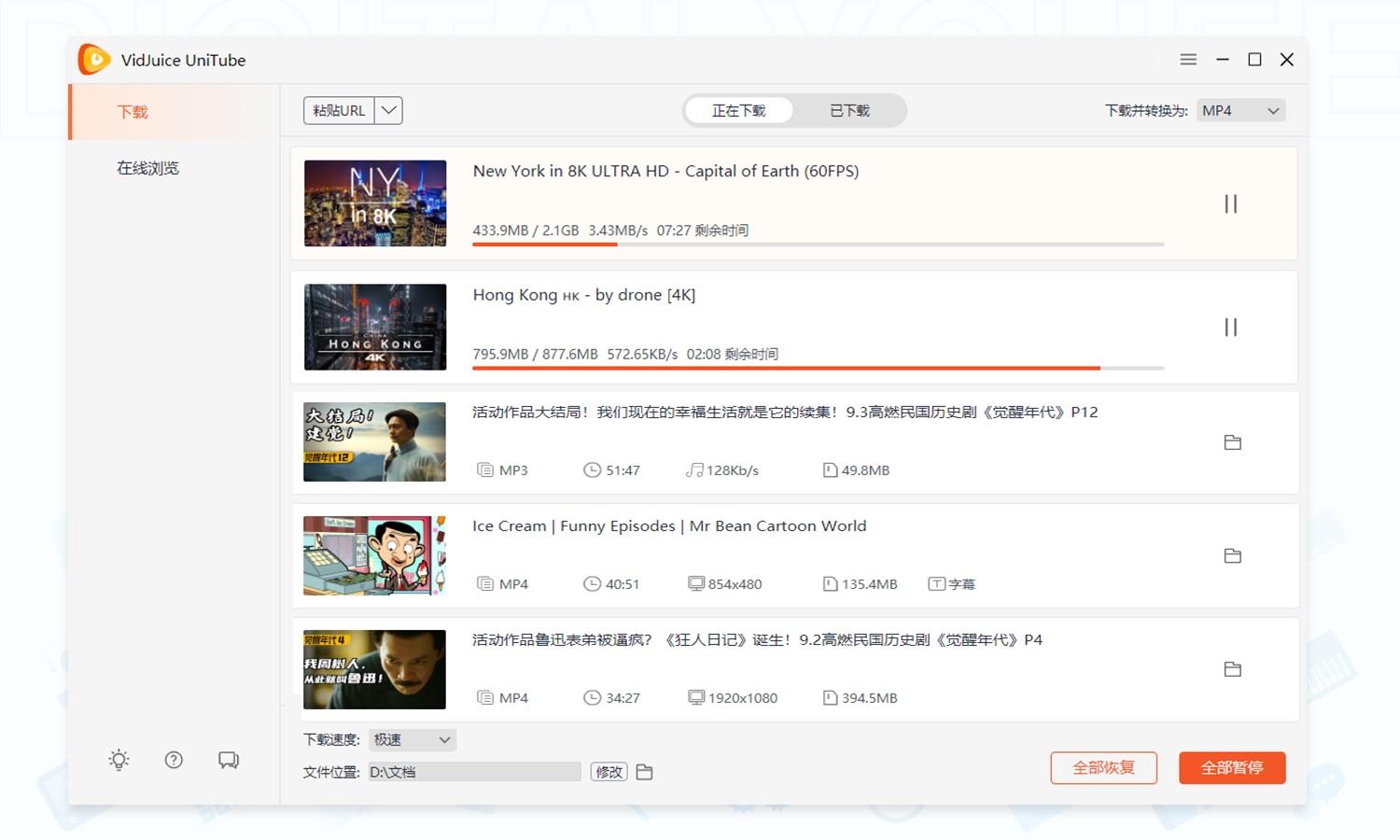Open the hamburger menu in title bar

1188,60
